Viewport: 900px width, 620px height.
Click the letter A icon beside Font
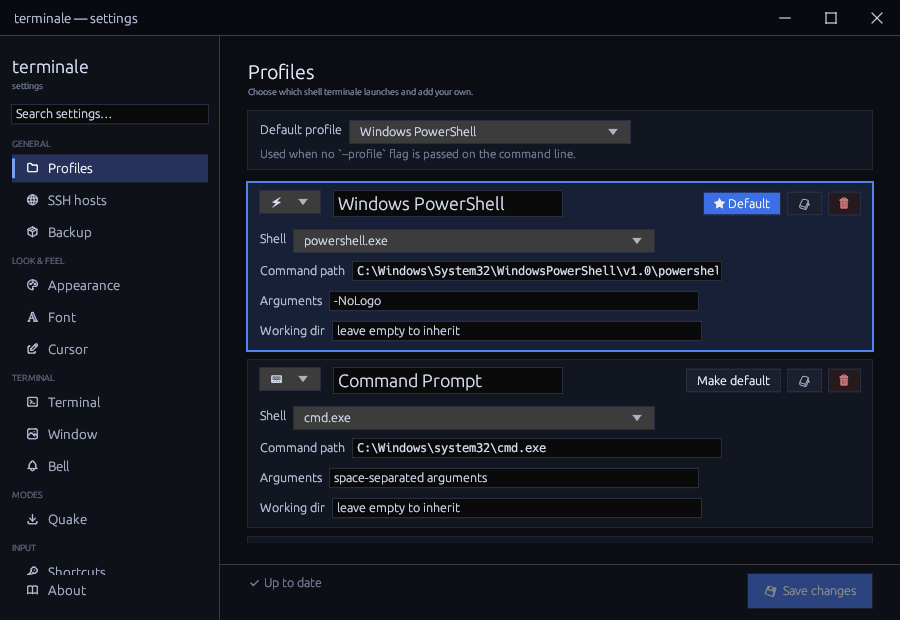[33, 317]
